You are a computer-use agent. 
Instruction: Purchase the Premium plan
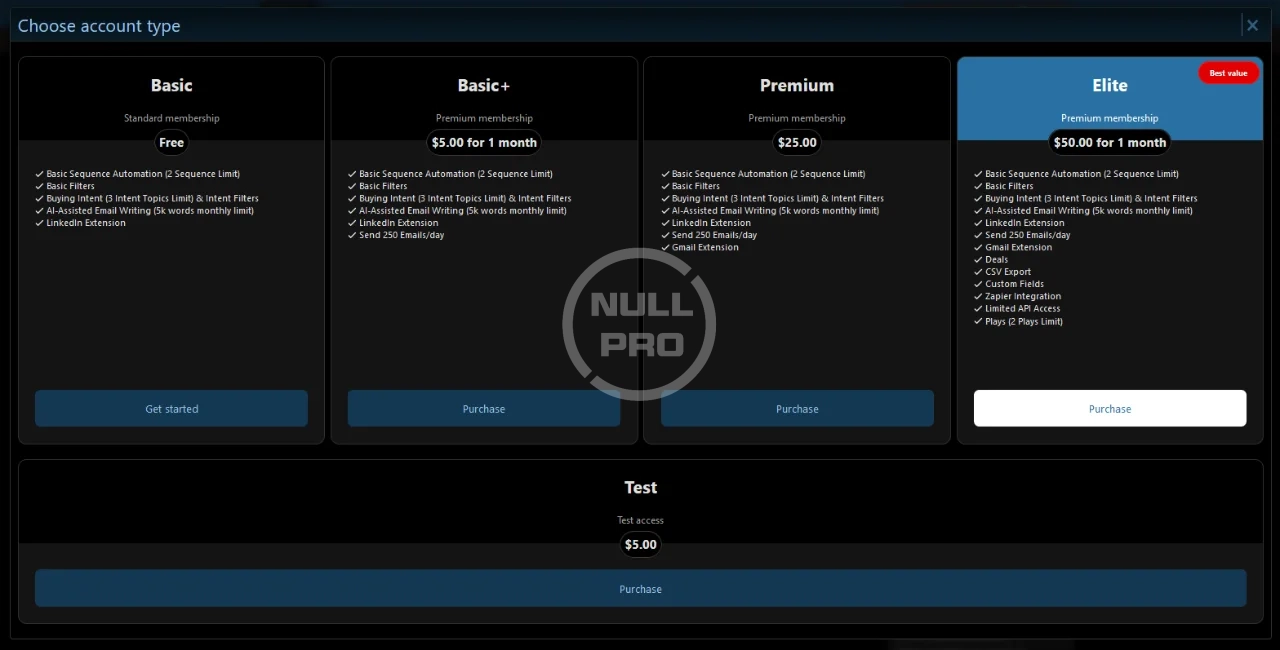point(797,409)
